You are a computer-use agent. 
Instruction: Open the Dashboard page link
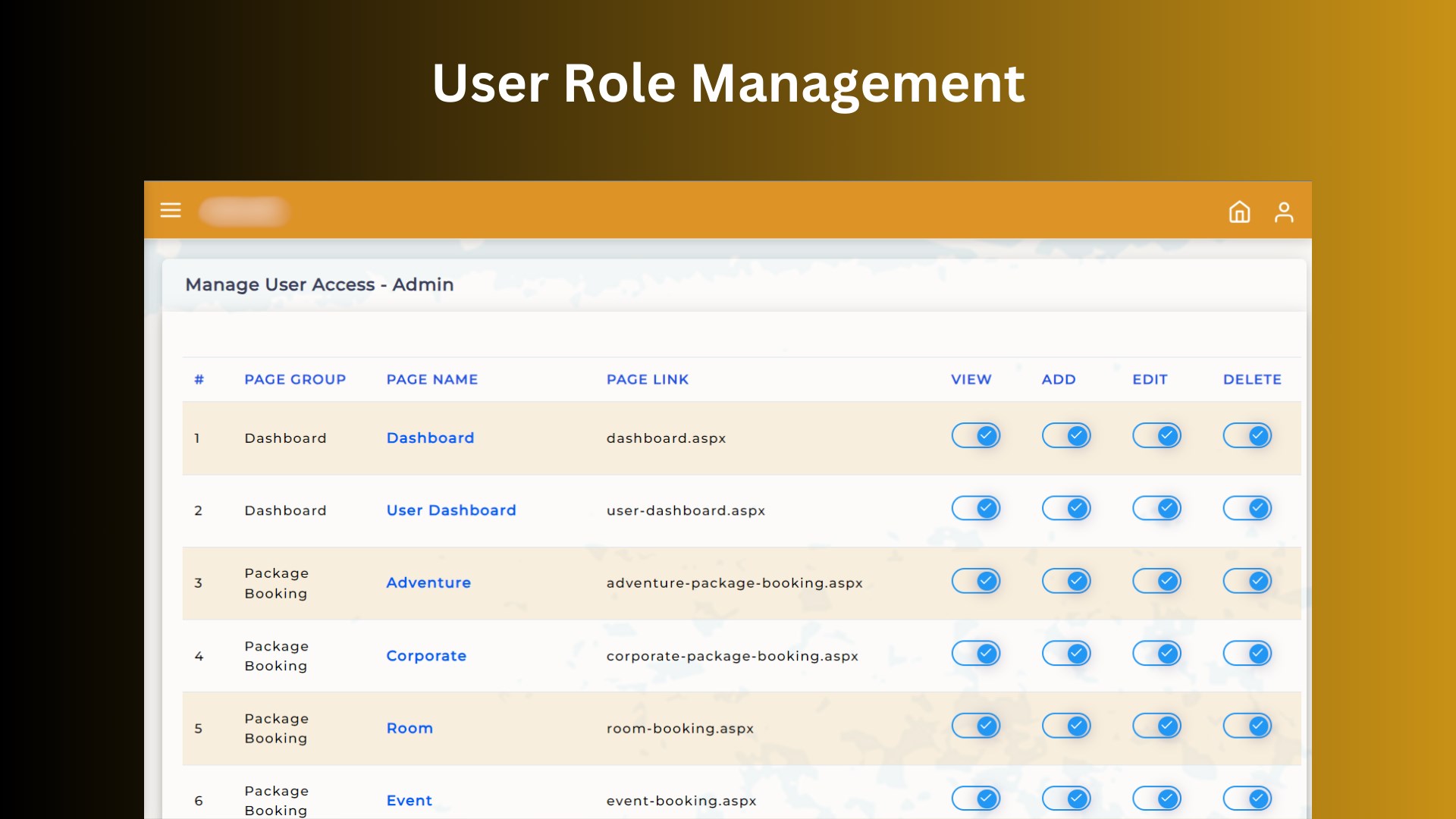(430, 438)
